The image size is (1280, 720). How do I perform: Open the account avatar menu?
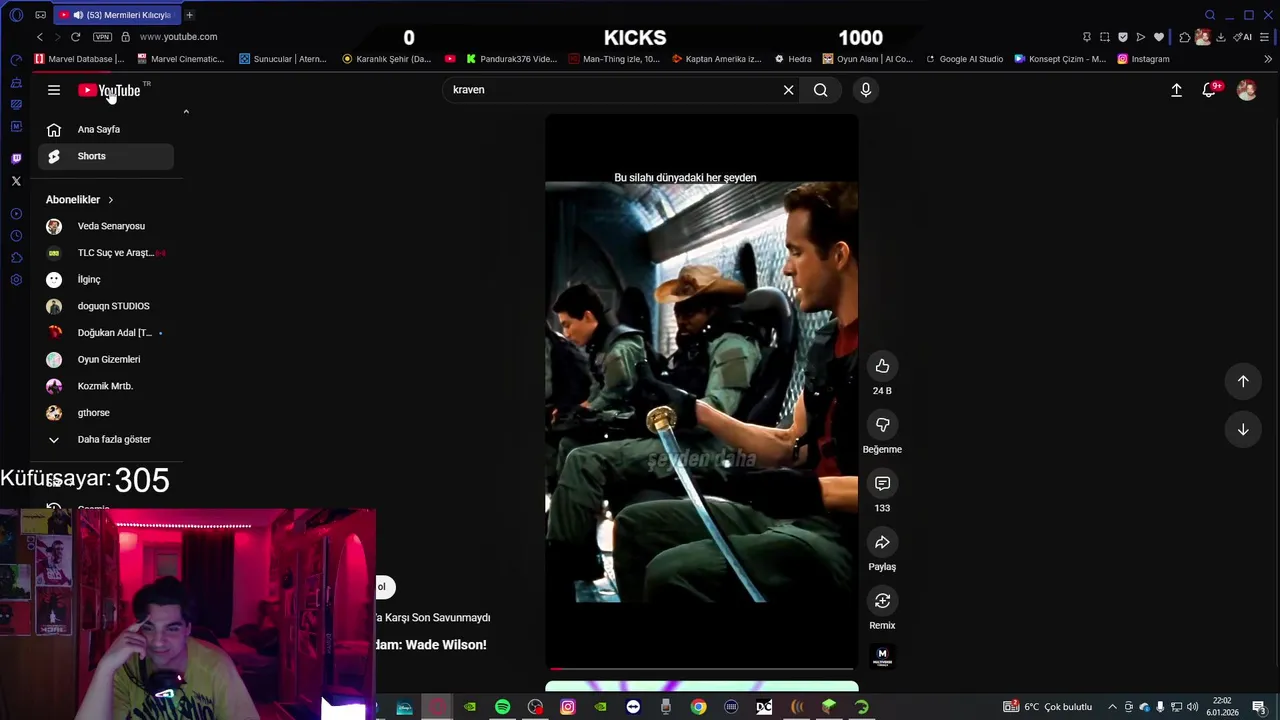[1246, 90]
